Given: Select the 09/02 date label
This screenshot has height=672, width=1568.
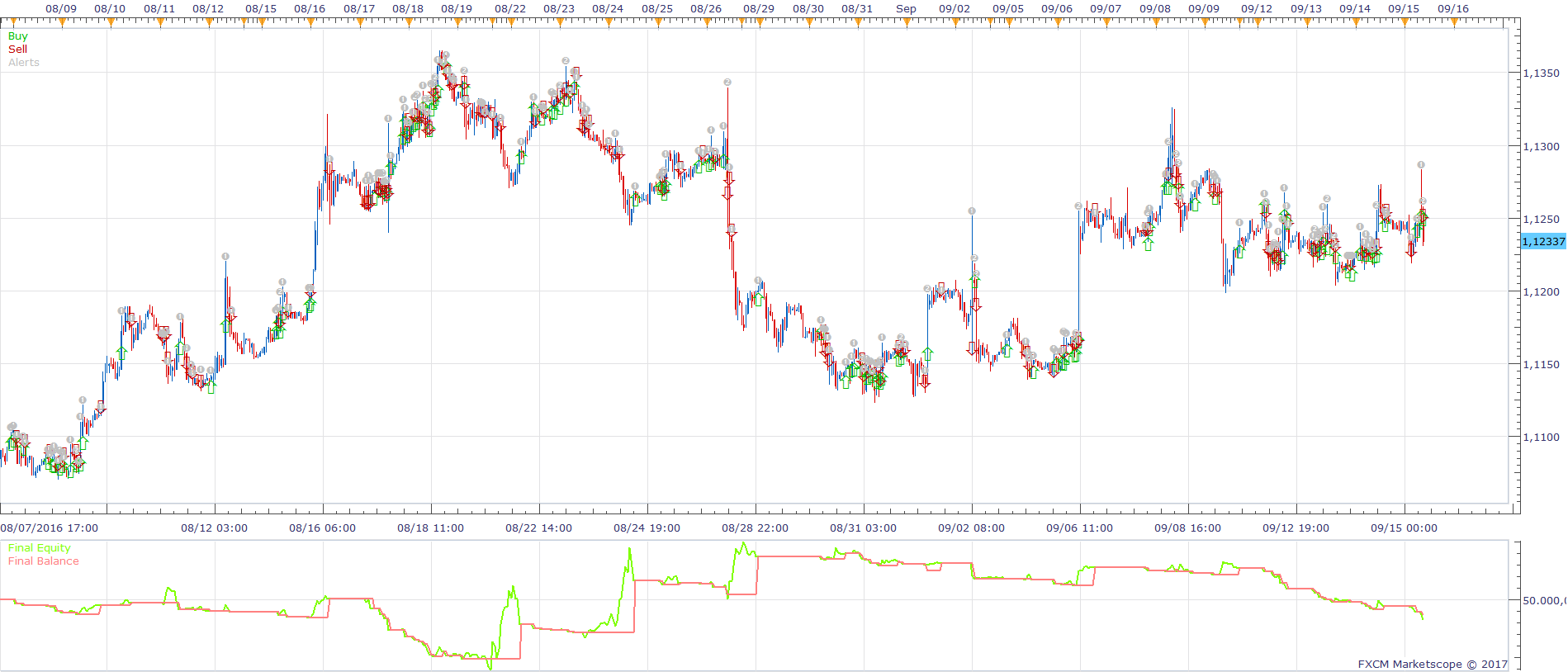Looking at the screenshot, I should coord(955,9).
